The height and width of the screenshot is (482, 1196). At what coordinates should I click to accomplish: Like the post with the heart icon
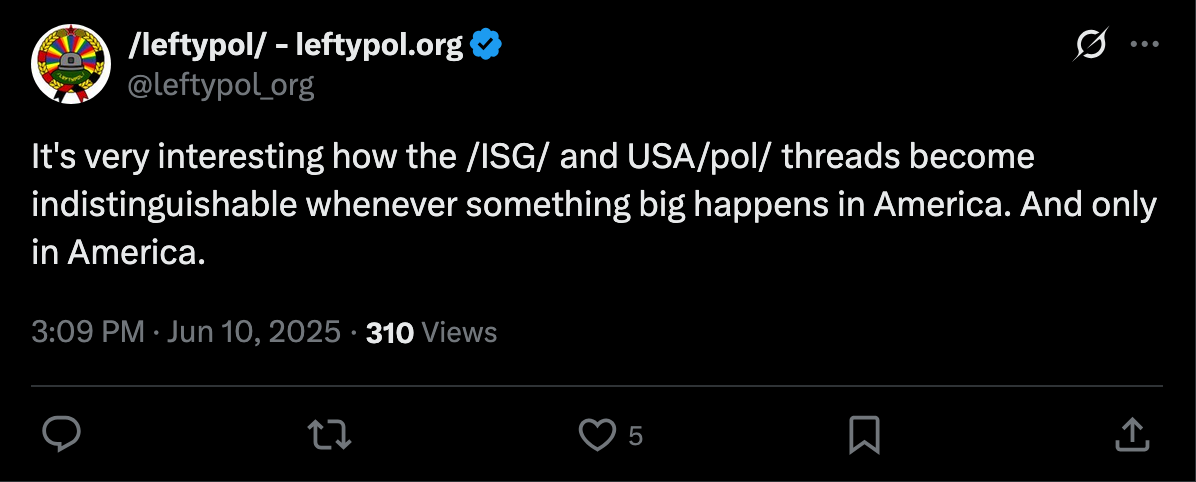coord(596,435)
